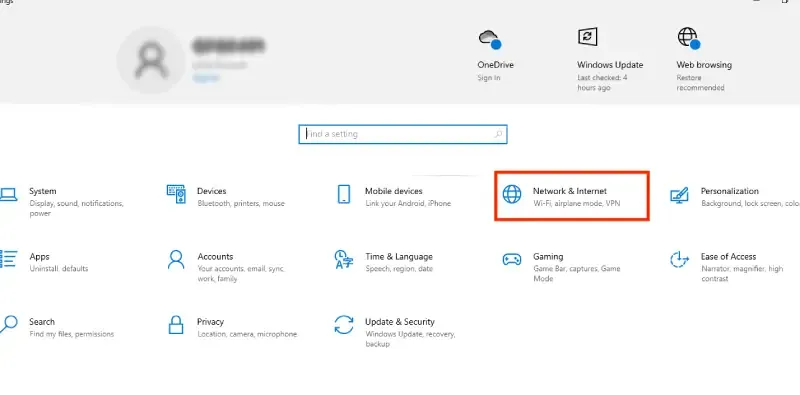Open the Gaming label

548,257
